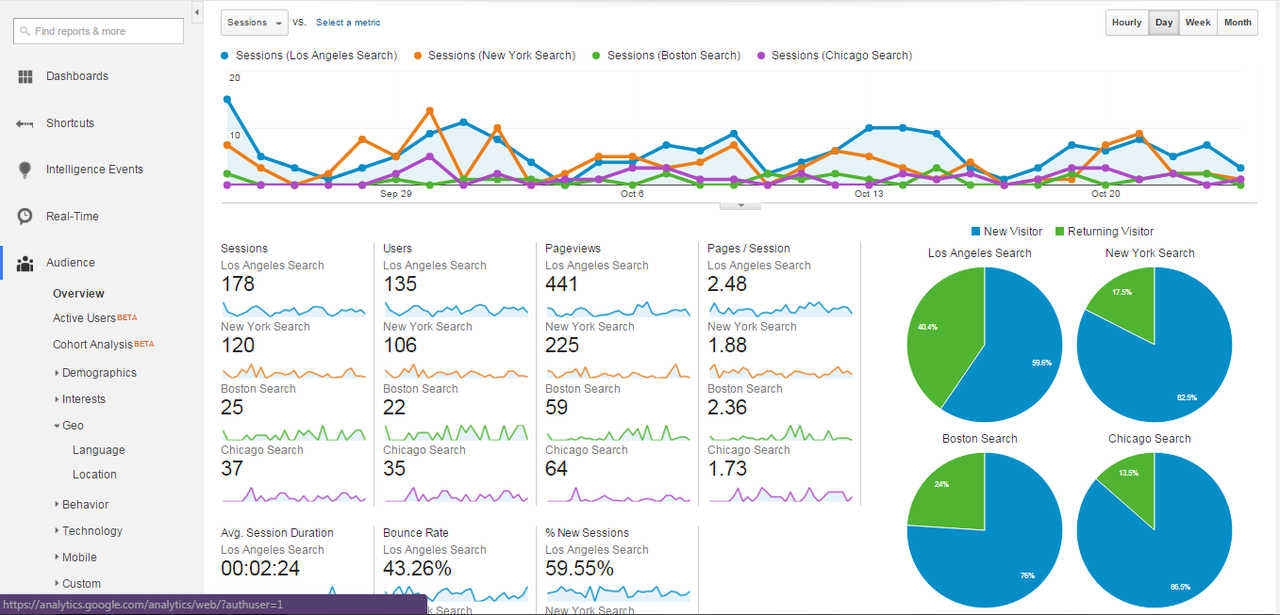
Task: Open Language report under Geo
Action: click(99, 451)
